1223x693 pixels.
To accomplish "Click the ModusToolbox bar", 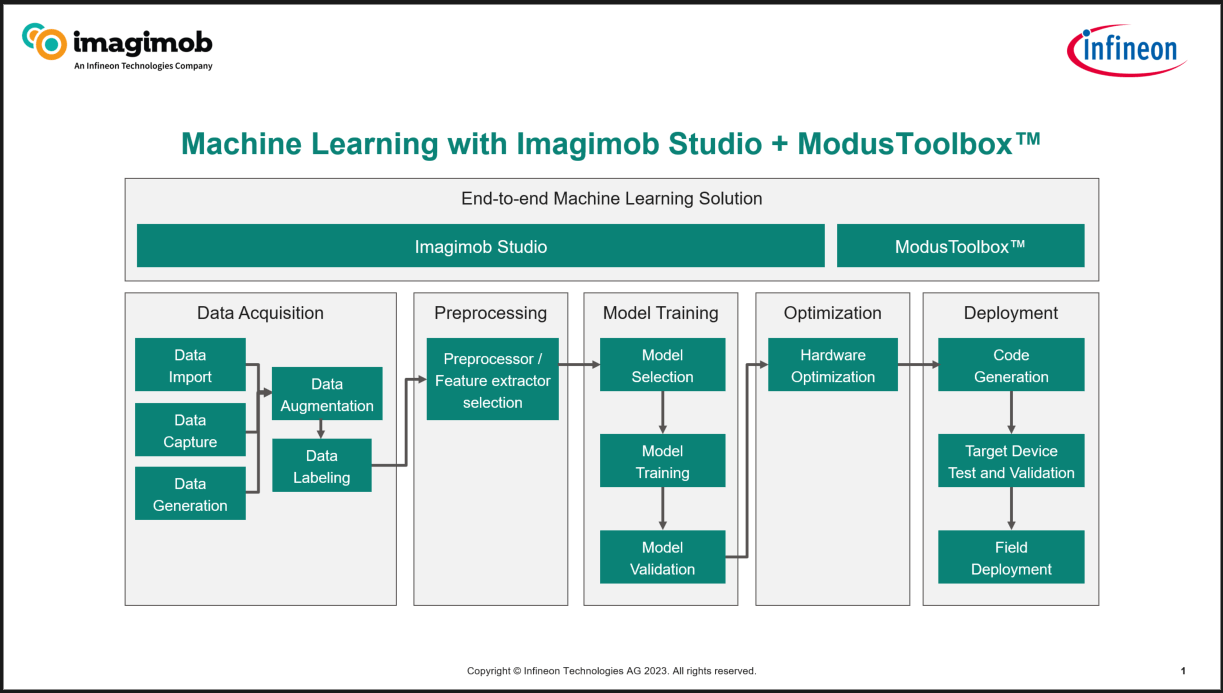I will [x=960, y=245].
